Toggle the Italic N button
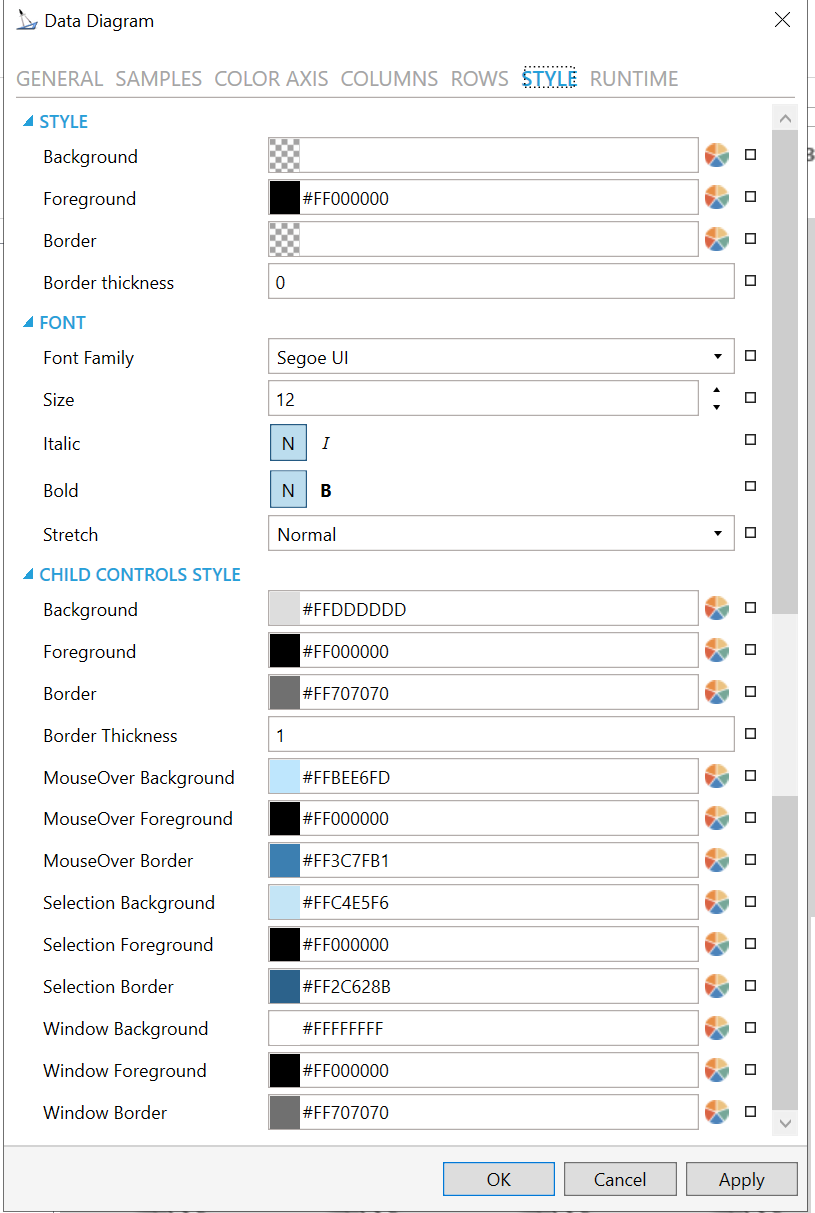 click(x=288, y=443)
